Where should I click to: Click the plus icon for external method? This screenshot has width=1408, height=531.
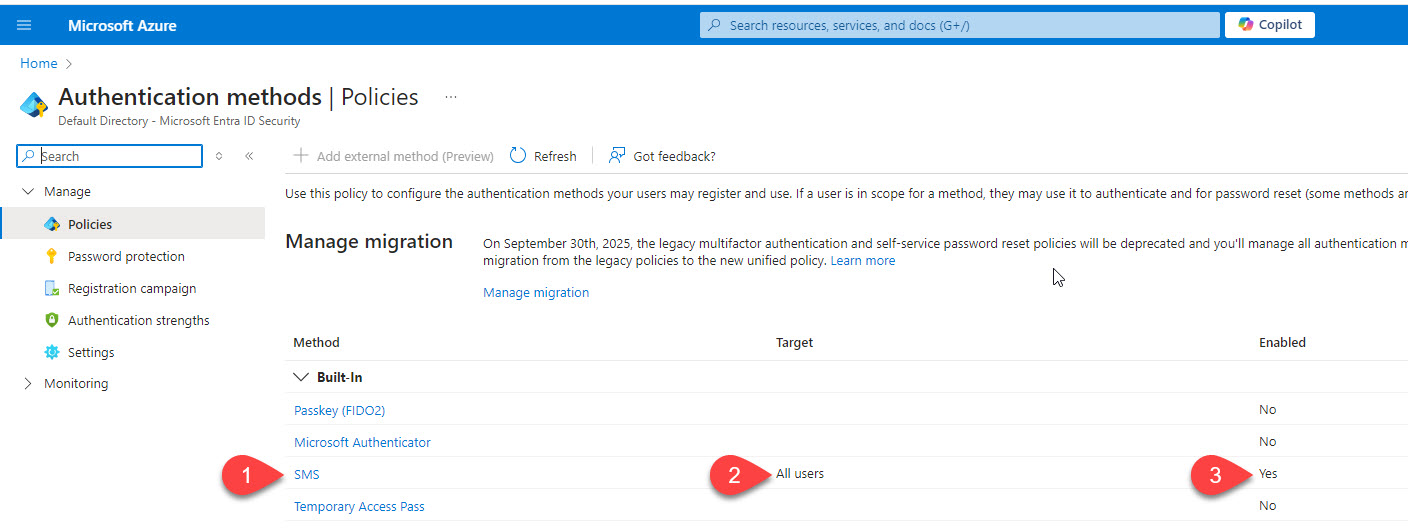(300, 156)
